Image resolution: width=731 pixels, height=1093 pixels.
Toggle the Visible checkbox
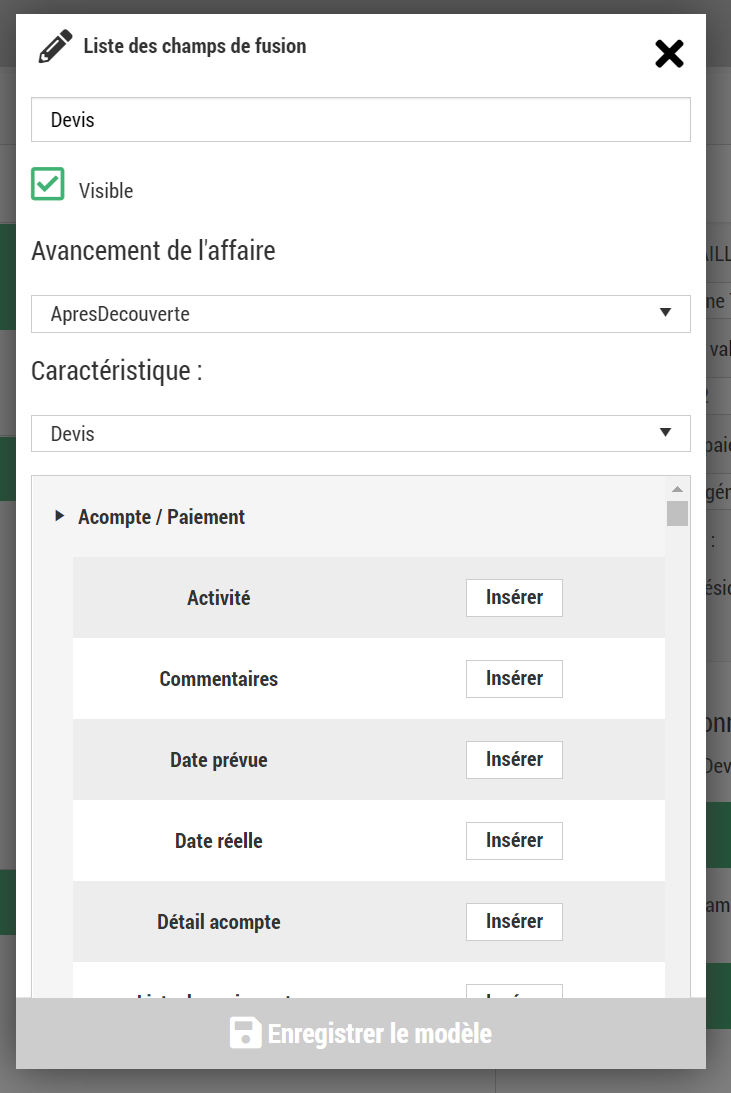(x=48, y=184)
